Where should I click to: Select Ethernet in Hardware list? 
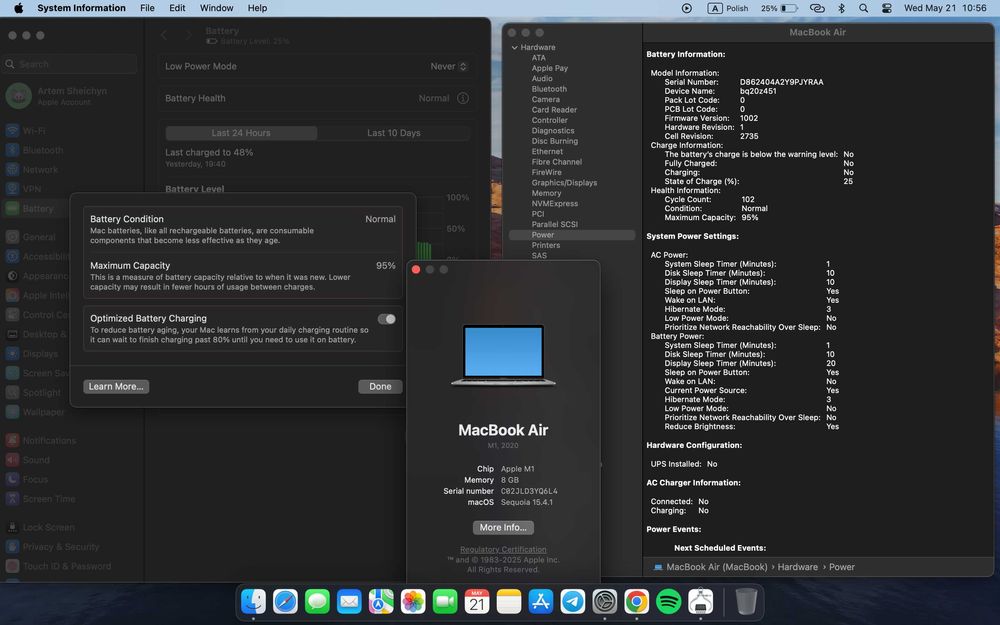pyautogui.click(x=547, y=151)
